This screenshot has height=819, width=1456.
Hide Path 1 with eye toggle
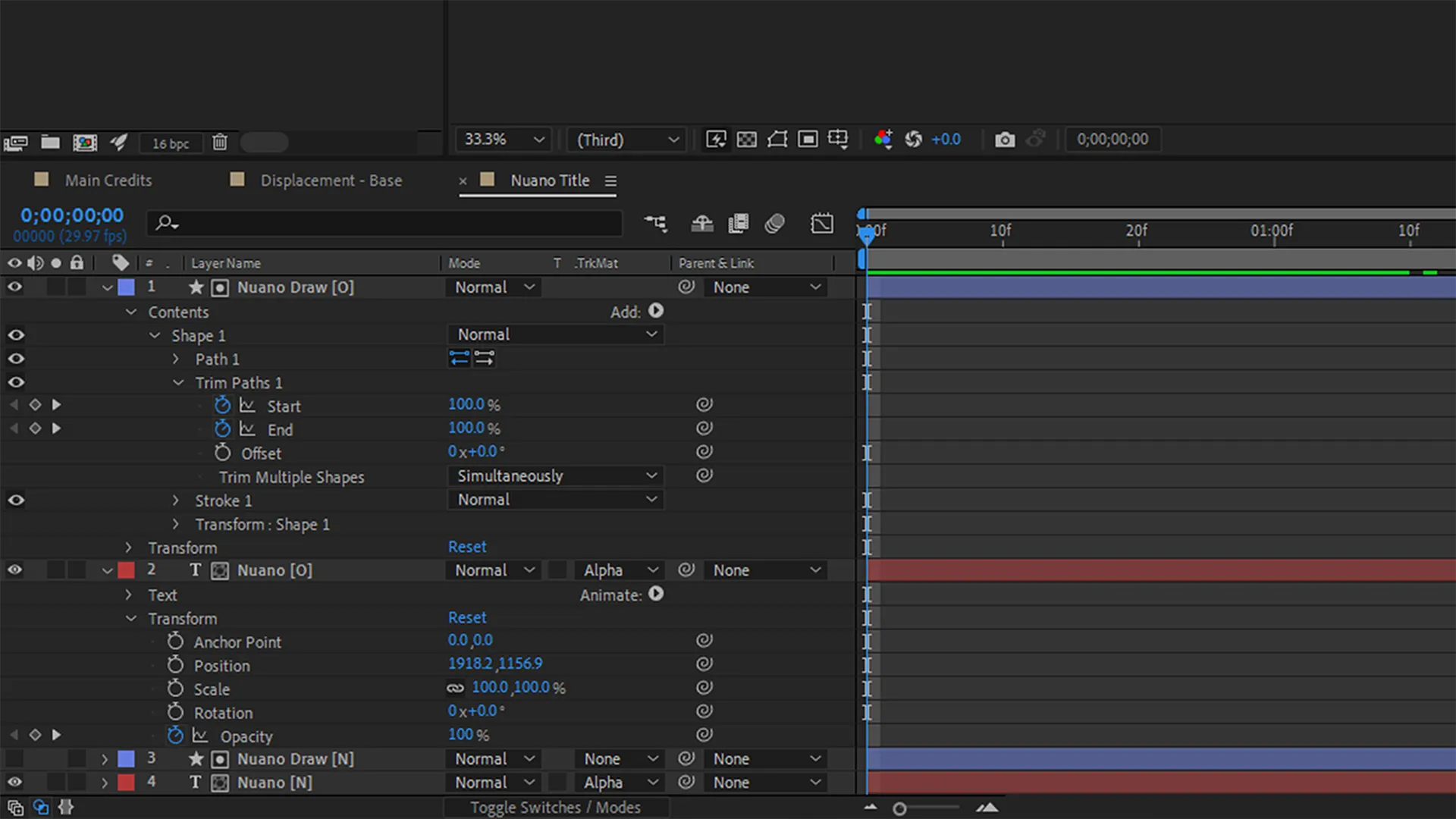(15, 359)
